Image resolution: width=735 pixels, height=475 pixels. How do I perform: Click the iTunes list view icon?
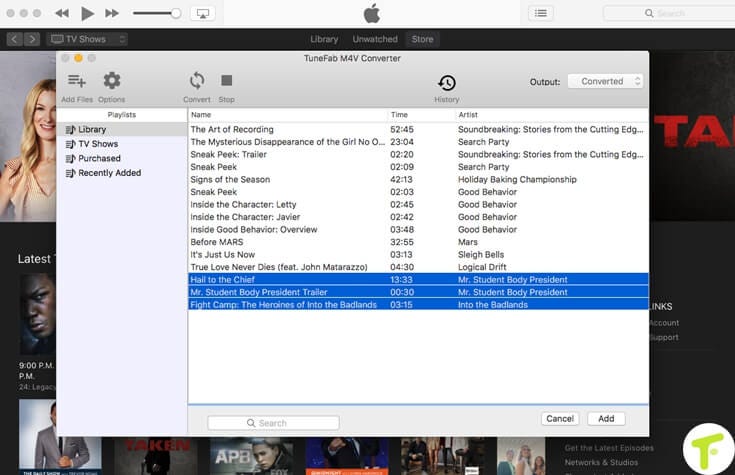tap(540, 13)
